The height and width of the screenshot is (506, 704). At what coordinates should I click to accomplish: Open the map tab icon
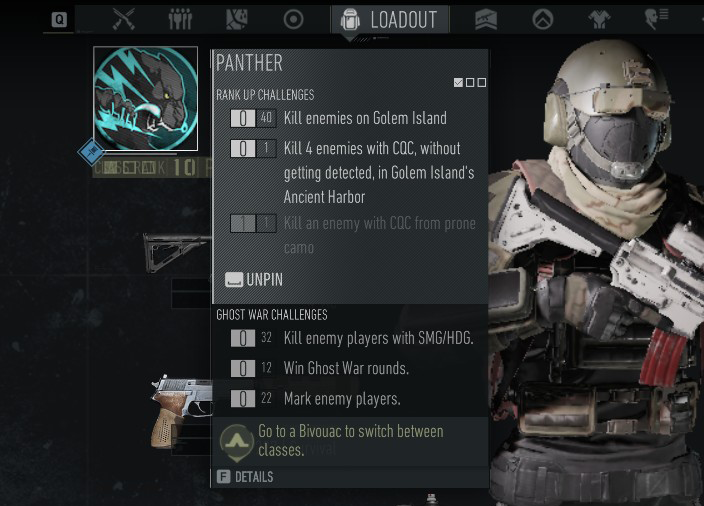tap(236, 19)
